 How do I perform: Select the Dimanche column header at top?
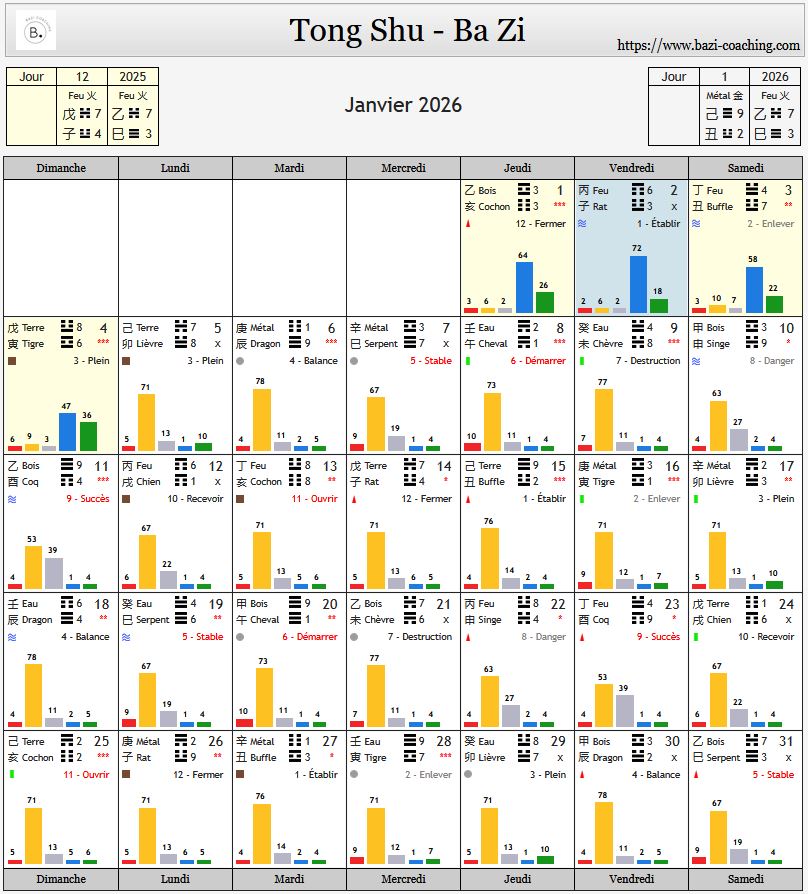[x=61, y=168]
